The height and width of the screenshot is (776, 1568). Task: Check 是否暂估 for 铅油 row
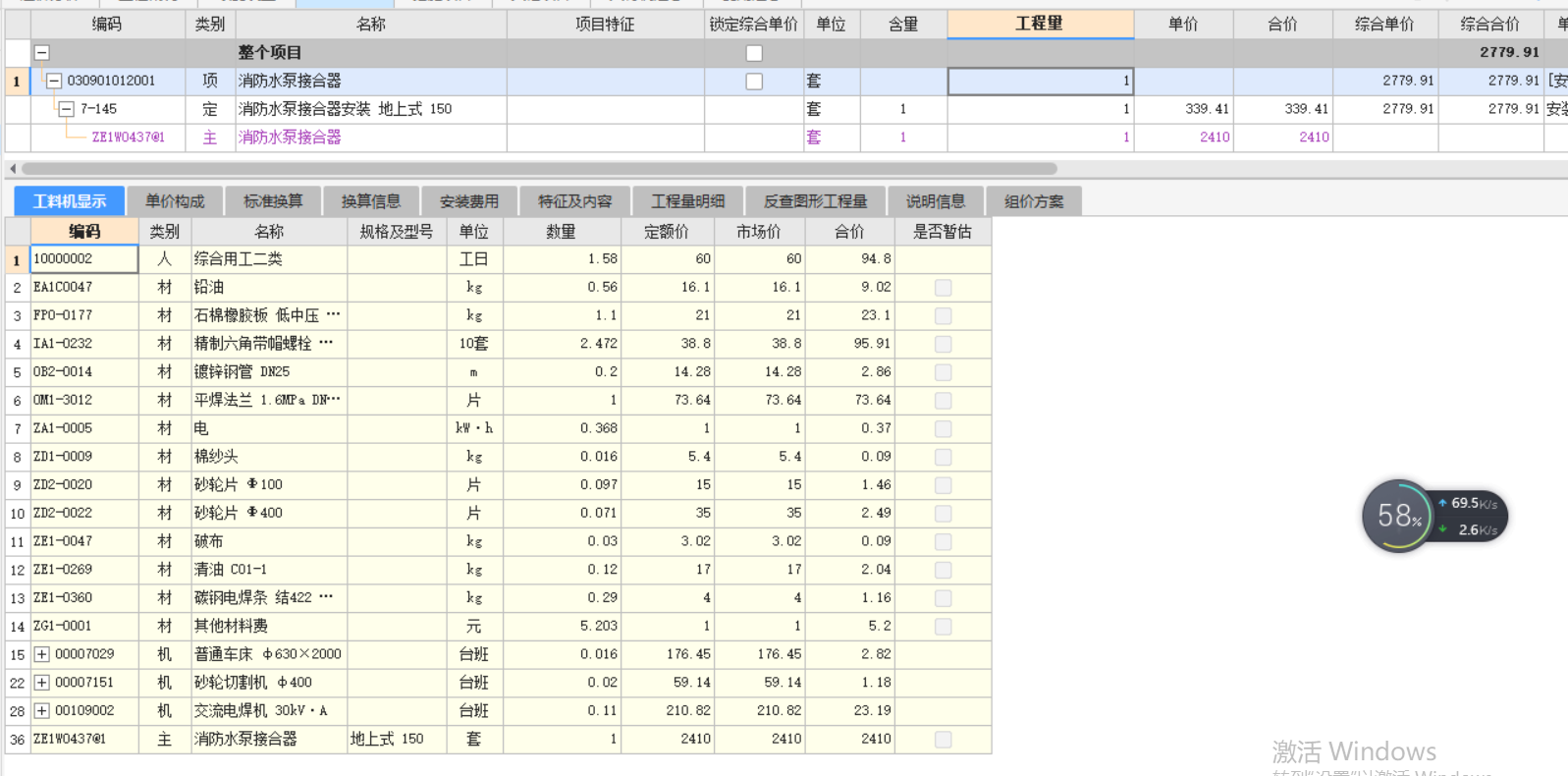(x=944, y=288)
